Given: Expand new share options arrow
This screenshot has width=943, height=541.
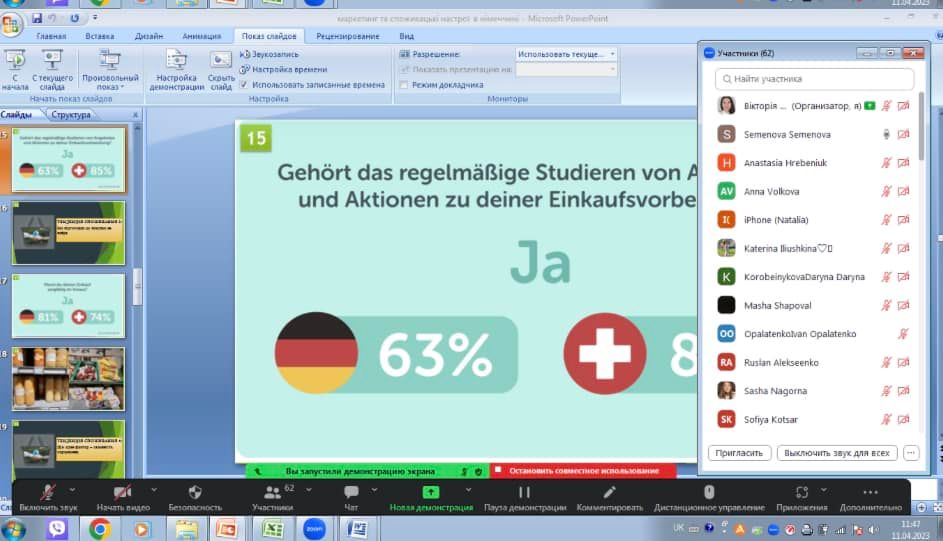Looking at the screenshot, I should click(x=468, y=490).
